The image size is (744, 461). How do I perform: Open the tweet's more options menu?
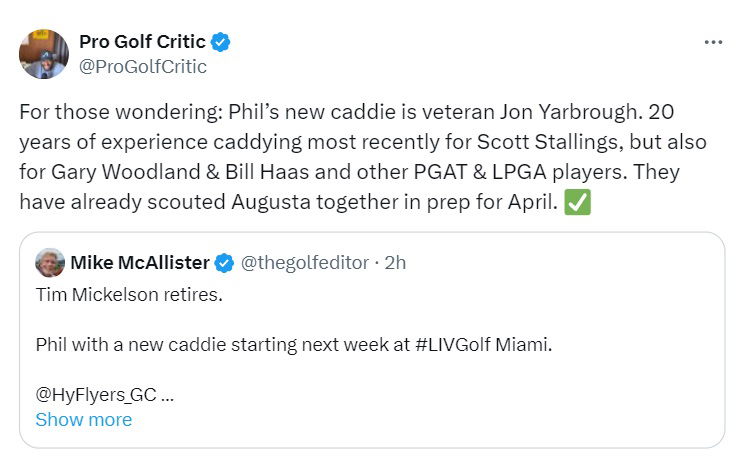pos(712,43)
